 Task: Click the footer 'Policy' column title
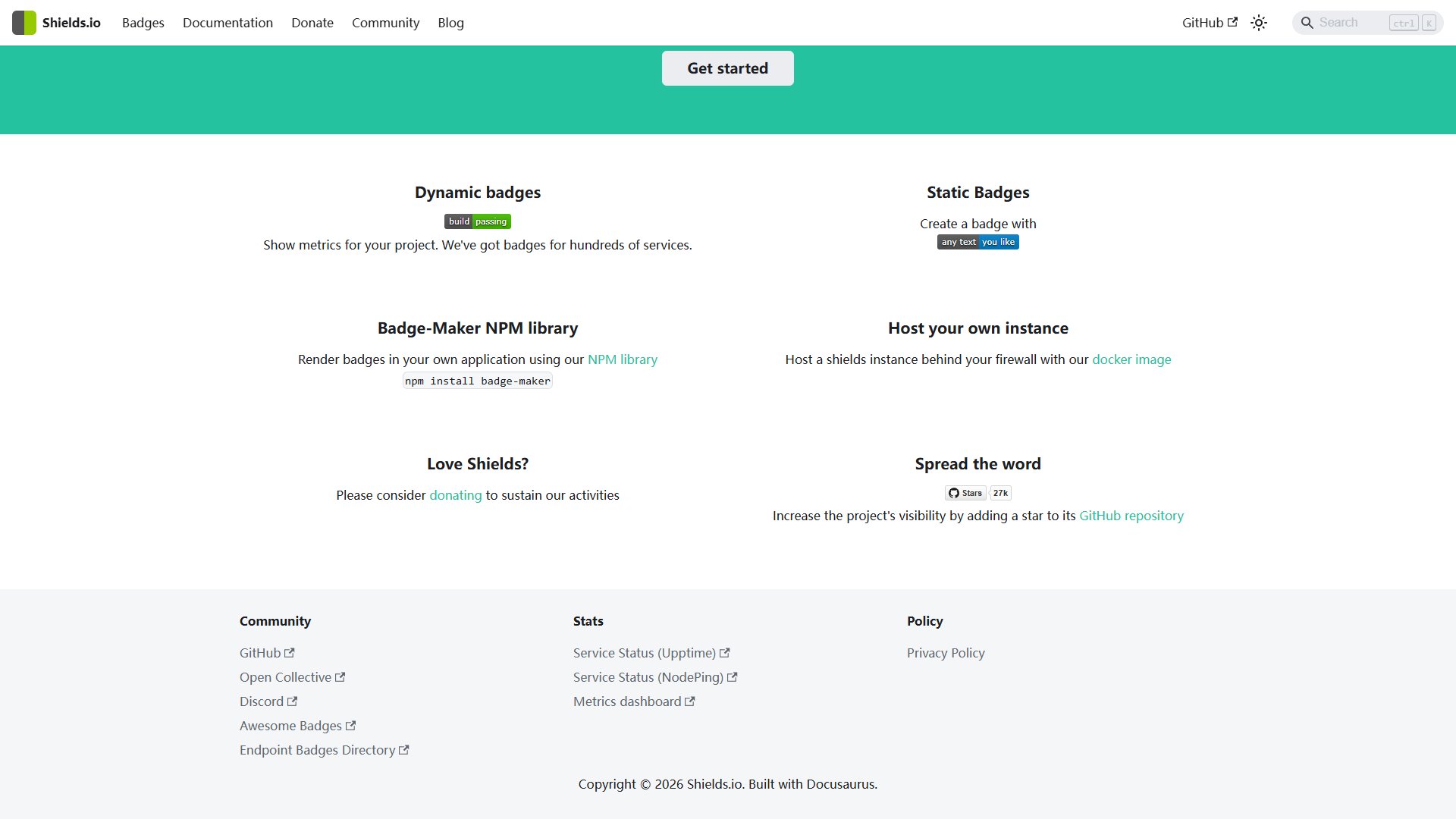point(925,621)
